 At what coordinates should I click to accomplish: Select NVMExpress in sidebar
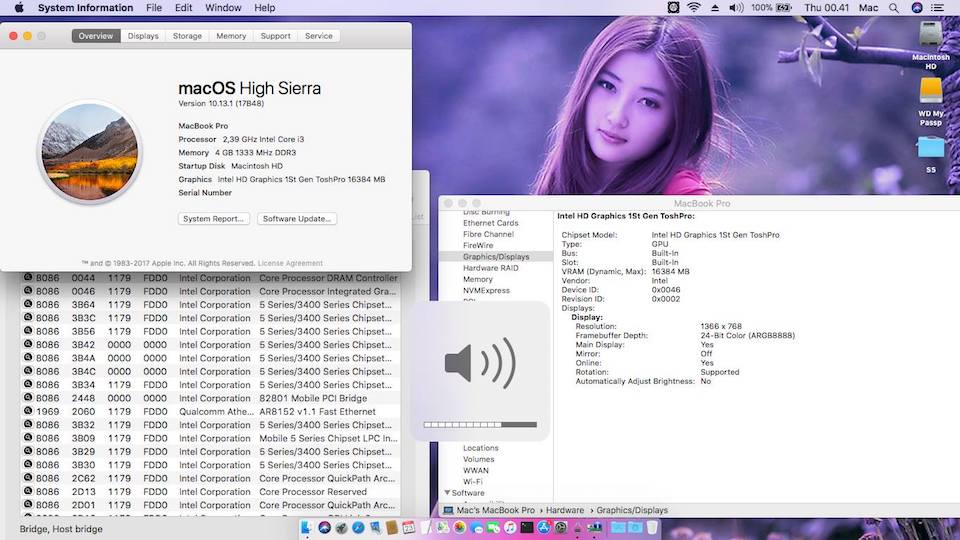coord(486,290)
